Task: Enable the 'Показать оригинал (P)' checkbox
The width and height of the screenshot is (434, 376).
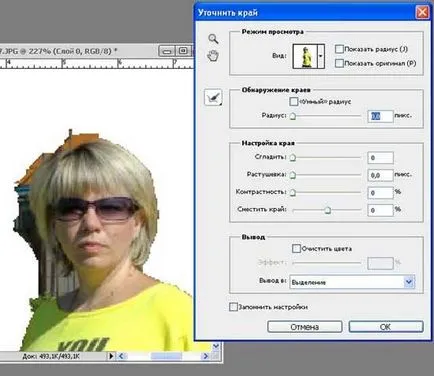Action: [x=339, y=63]
